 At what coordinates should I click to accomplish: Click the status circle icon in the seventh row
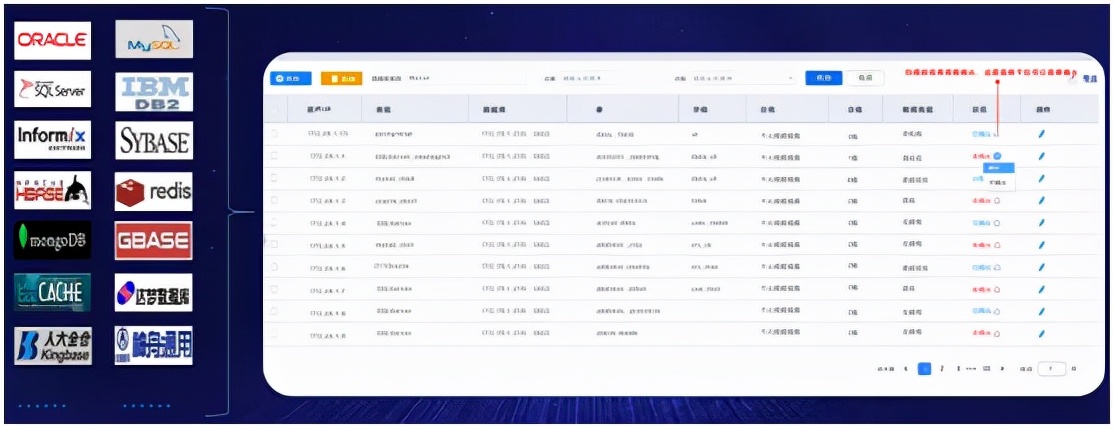tap(997, 267)
